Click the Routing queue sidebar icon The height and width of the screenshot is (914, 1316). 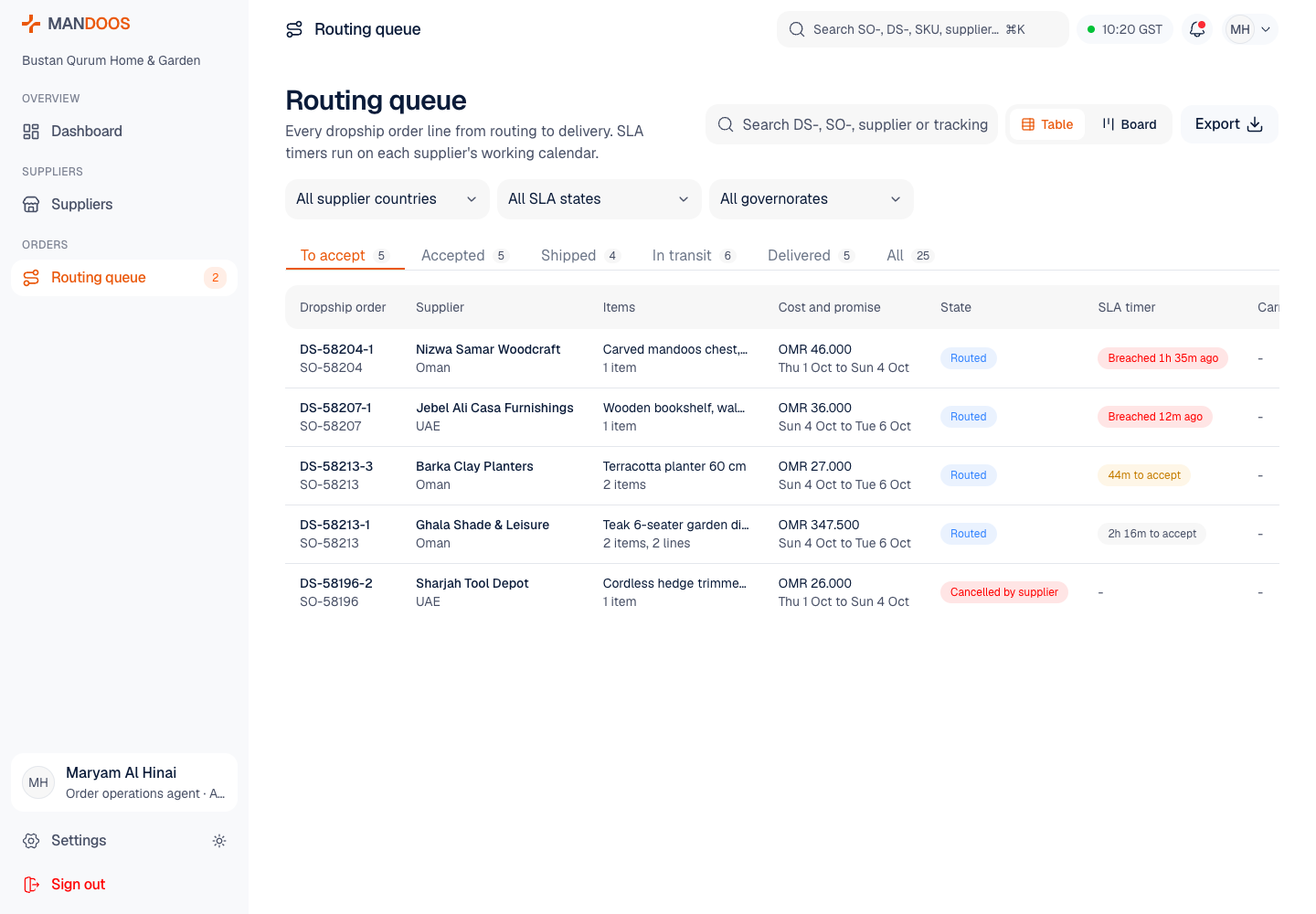coord(31,278)
